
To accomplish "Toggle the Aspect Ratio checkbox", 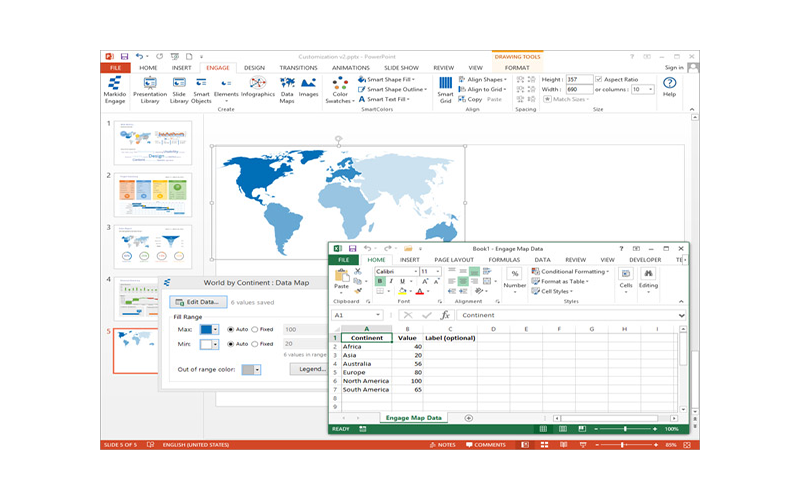I will click(x=599, y=80).
